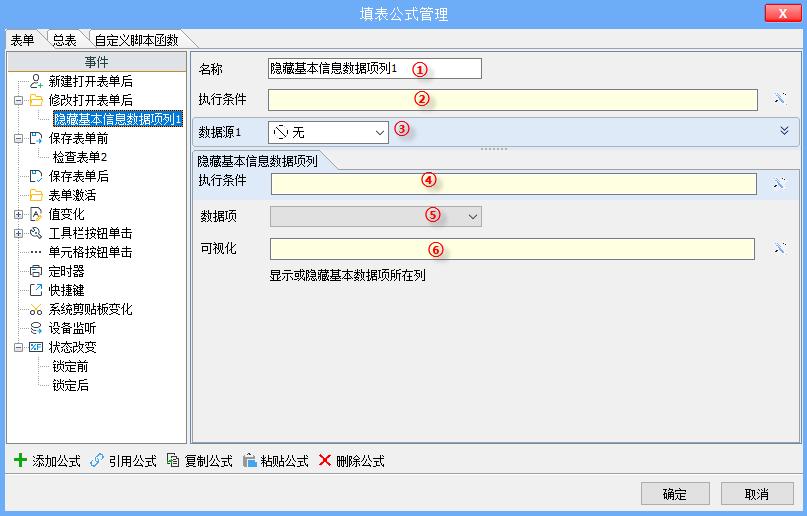This screenshot has height=516, width=807.
Task: Click the 系统剪贴板变化 scissors icon
Action: [36, 309]
